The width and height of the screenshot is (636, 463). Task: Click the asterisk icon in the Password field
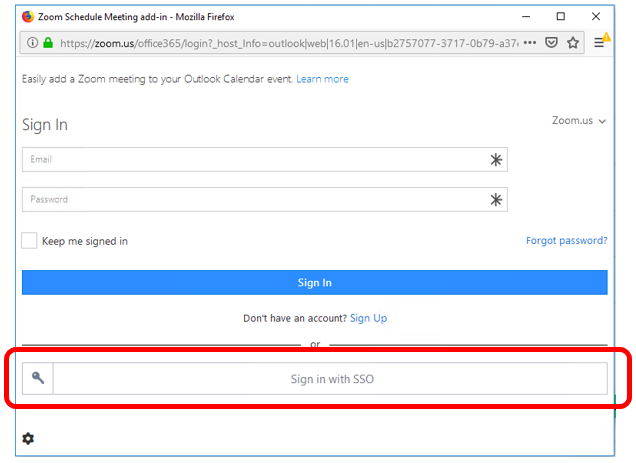(x=496, y=199)
